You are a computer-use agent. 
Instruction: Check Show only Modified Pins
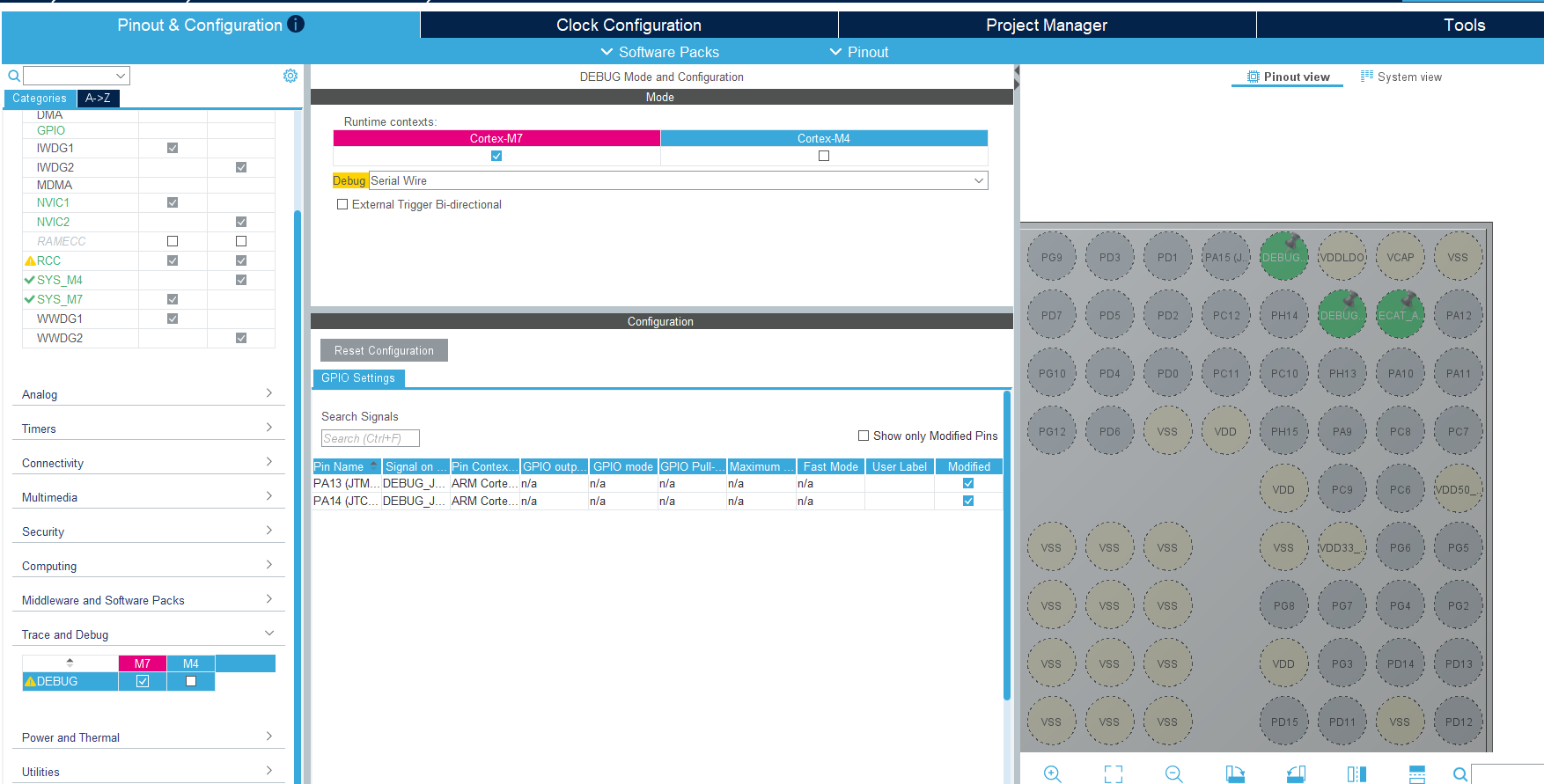[x=864, y=436]
